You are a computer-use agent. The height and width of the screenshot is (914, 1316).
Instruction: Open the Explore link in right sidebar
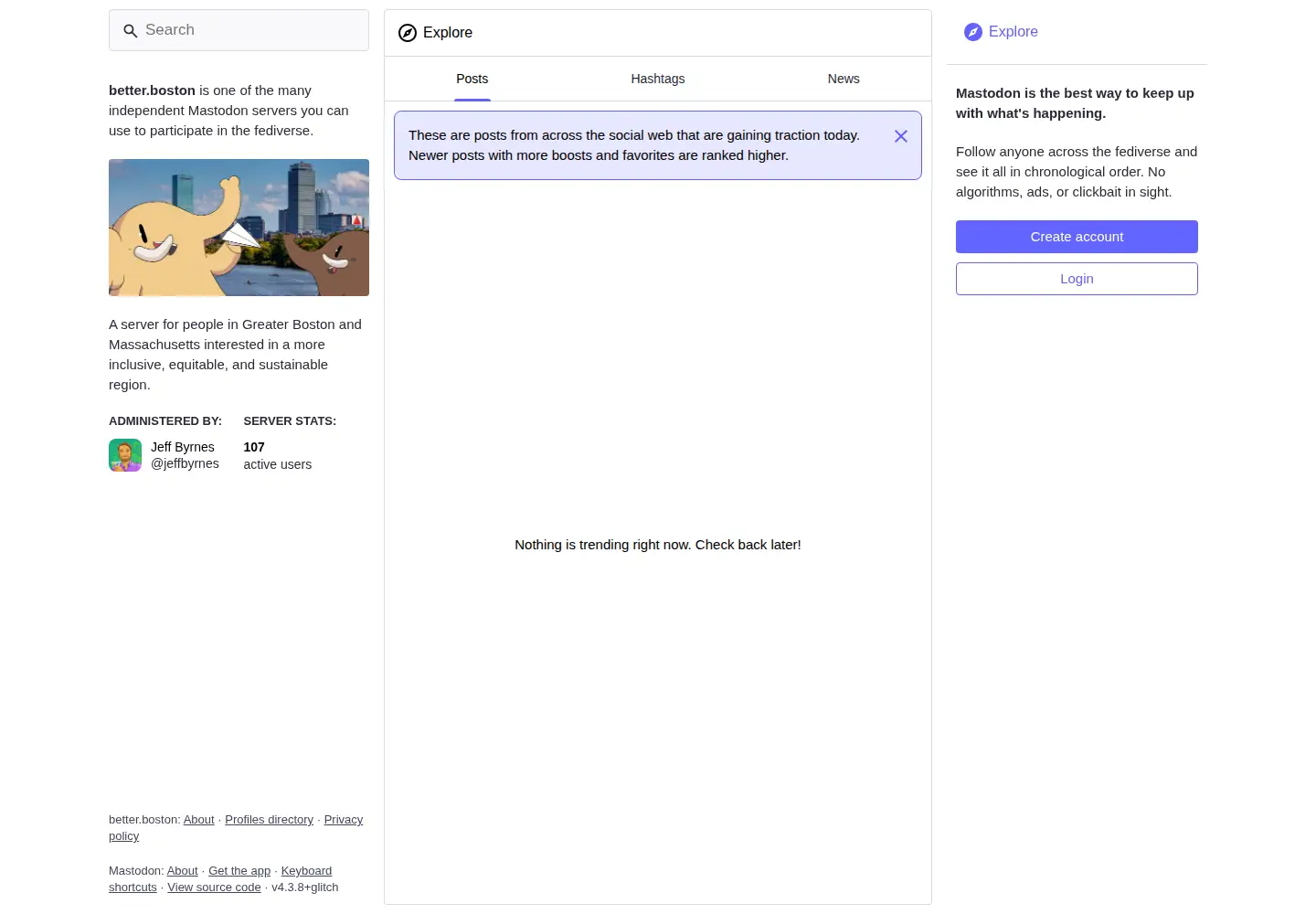pyautogui.click(x=1002, y=32)
